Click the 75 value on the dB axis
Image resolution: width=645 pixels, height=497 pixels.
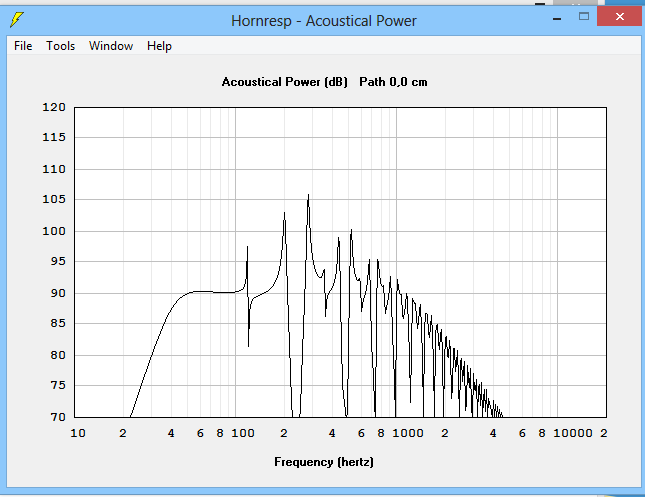(x=58, y=385)
